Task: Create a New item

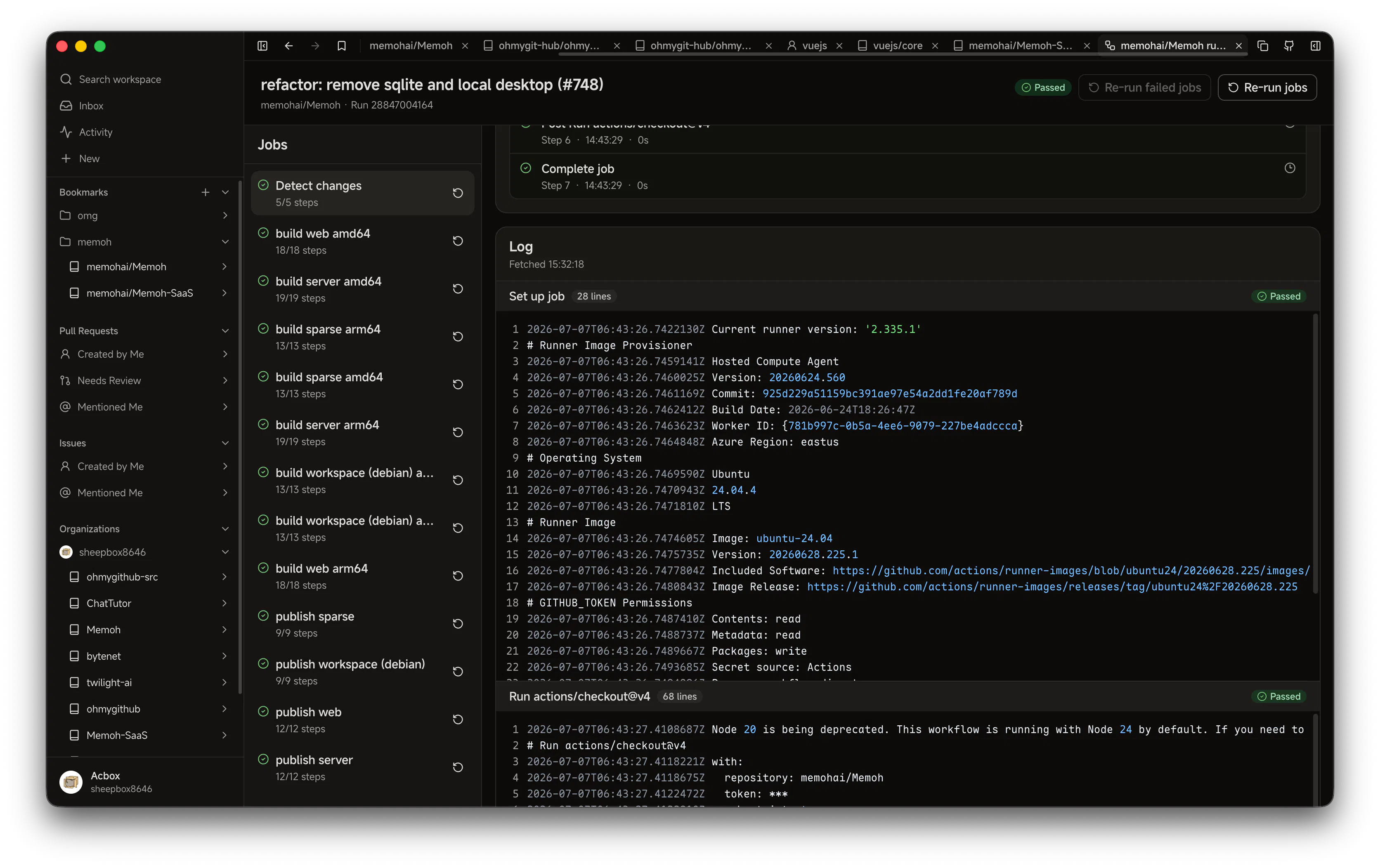Action: (x=144, y=159)
